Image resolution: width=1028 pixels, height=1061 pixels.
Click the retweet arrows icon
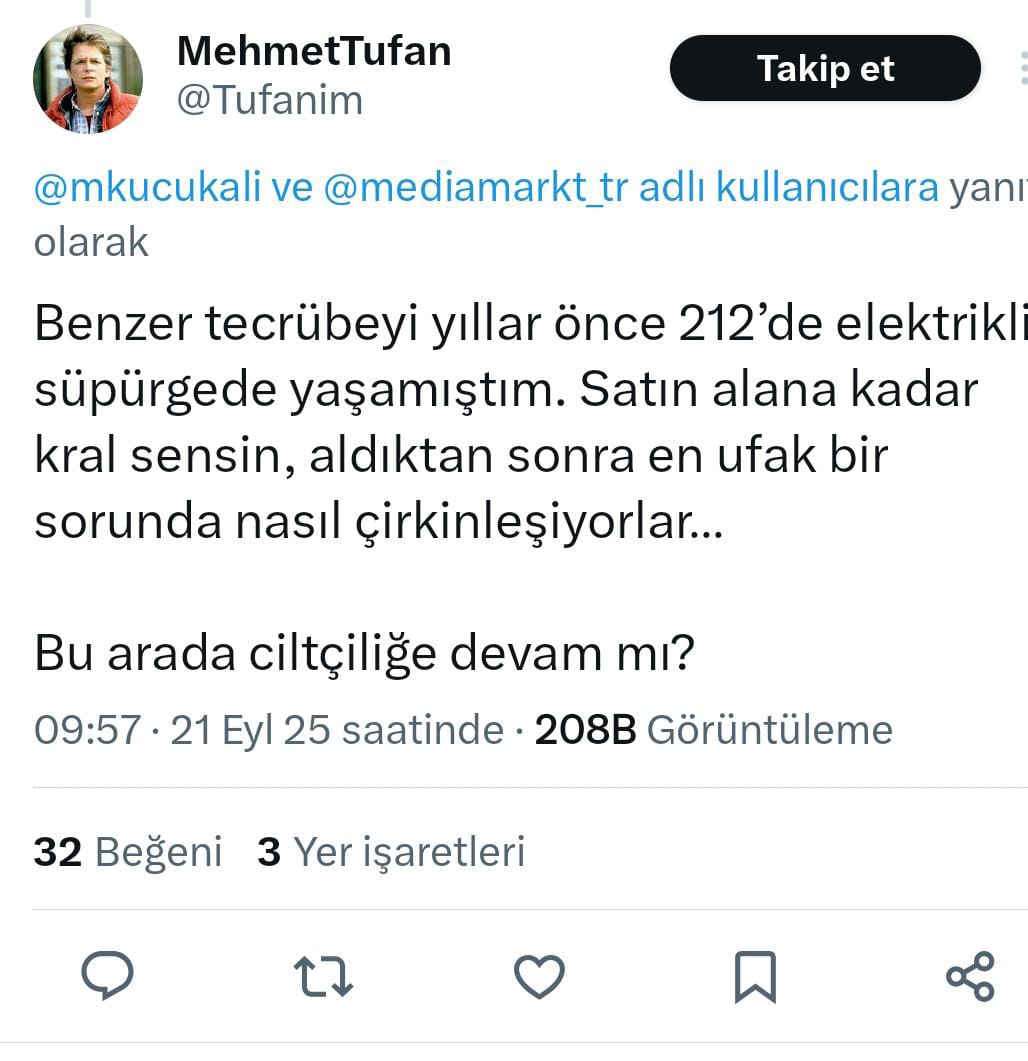click(x=323, y=976)
